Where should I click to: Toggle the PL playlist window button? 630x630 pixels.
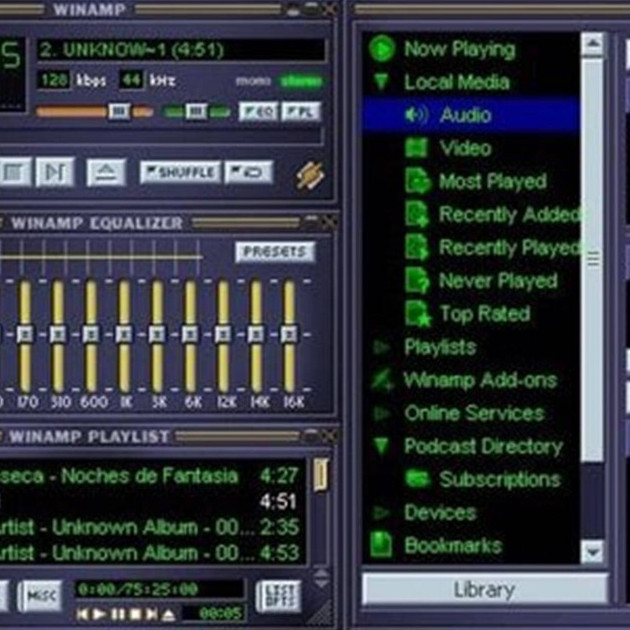tap(301, 111)
